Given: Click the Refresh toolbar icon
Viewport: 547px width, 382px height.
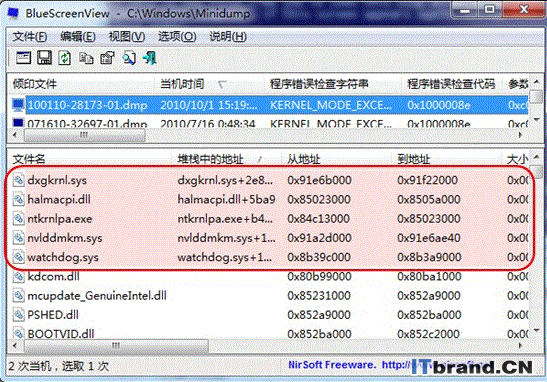Looking at the screenshot, I should point(65,58).
